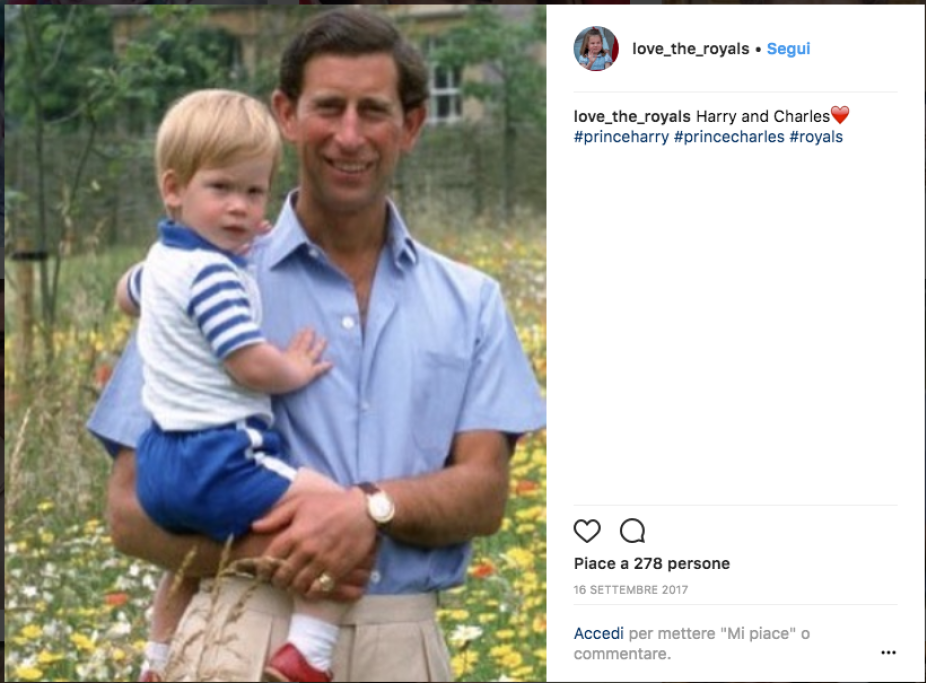Open the three-dot more options menu

coord(888,653)
